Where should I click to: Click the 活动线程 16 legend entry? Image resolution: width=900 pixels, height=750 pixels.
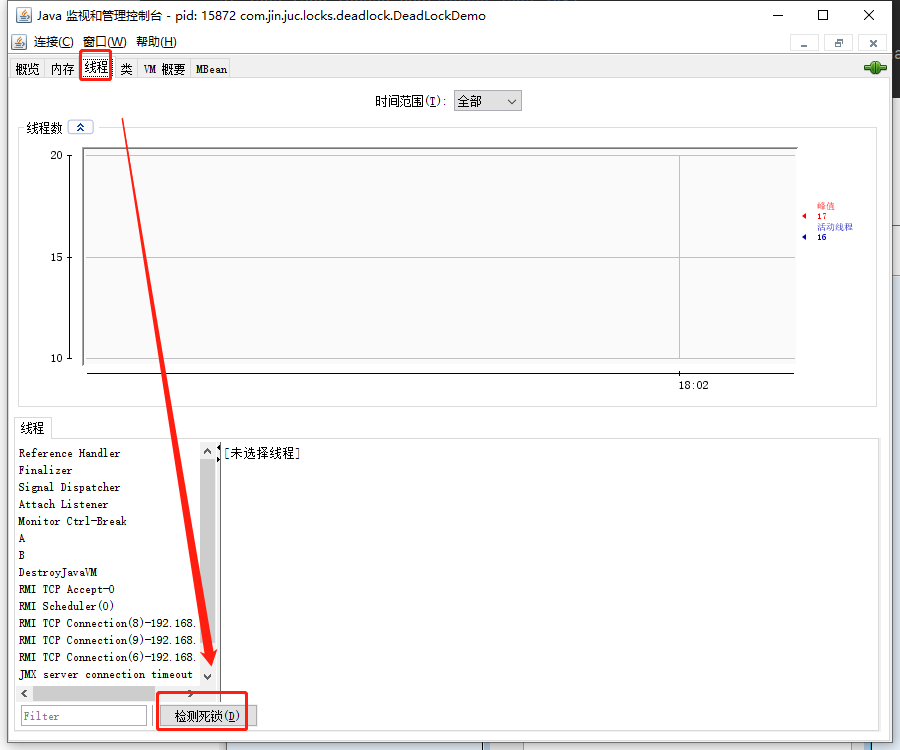coord(828,232)
